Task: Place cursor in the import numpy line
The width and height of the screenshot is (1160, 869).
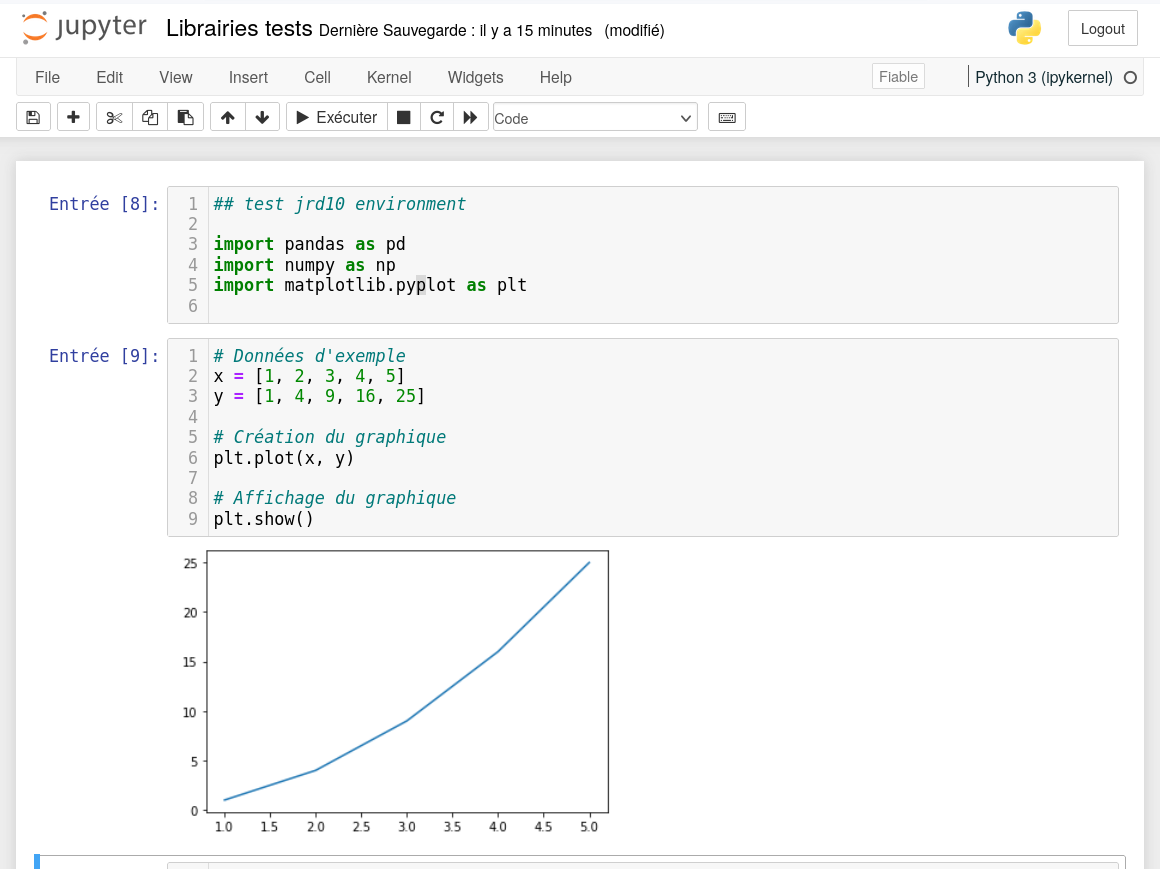Action: click(x=304, y=265)
